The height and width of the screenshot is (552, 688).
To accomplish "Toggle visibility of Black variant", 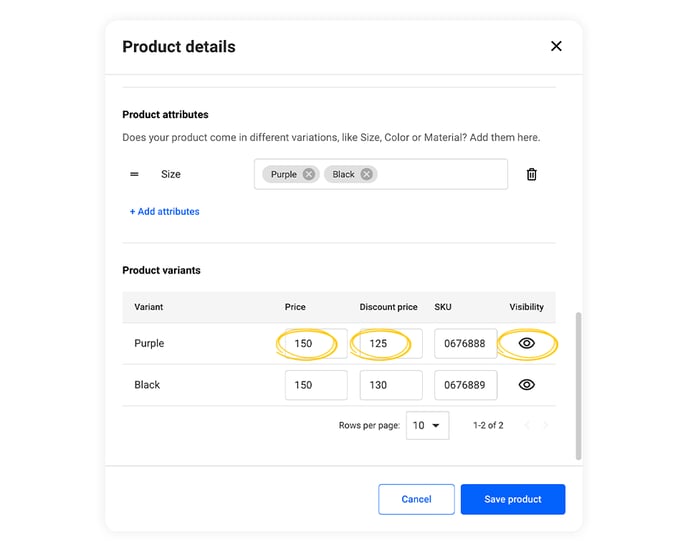I will [527, 385].
